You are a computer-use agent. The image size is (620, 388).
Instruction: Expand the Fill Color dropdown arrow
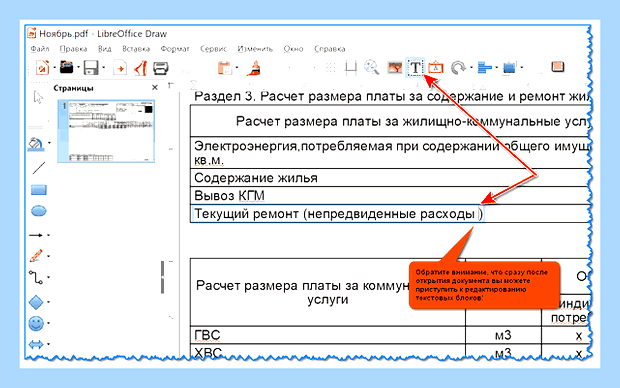[x=49, y=143]
